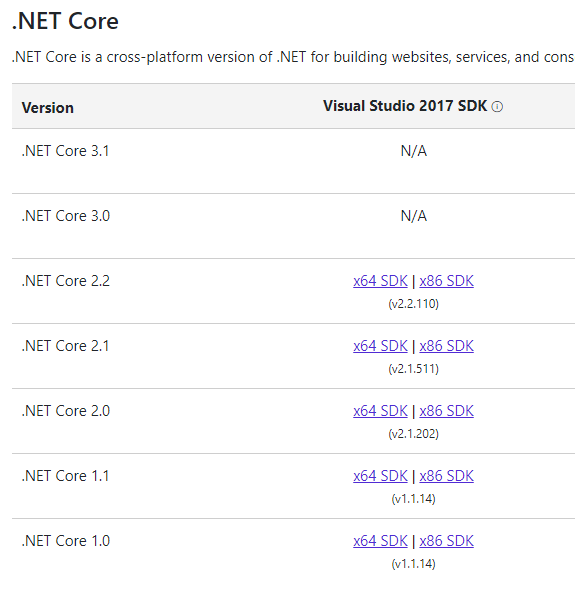Download x64 SDK for .NET Core 2.1

tap(380, 346)
